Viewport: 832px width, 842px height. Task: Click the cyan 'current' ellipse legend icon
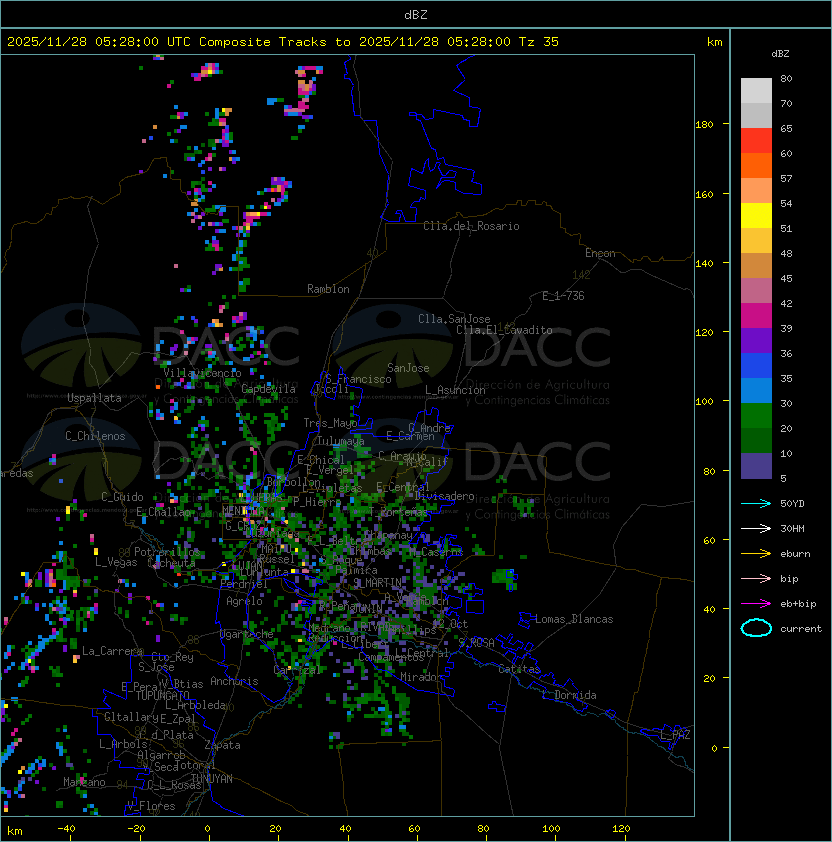756,628
